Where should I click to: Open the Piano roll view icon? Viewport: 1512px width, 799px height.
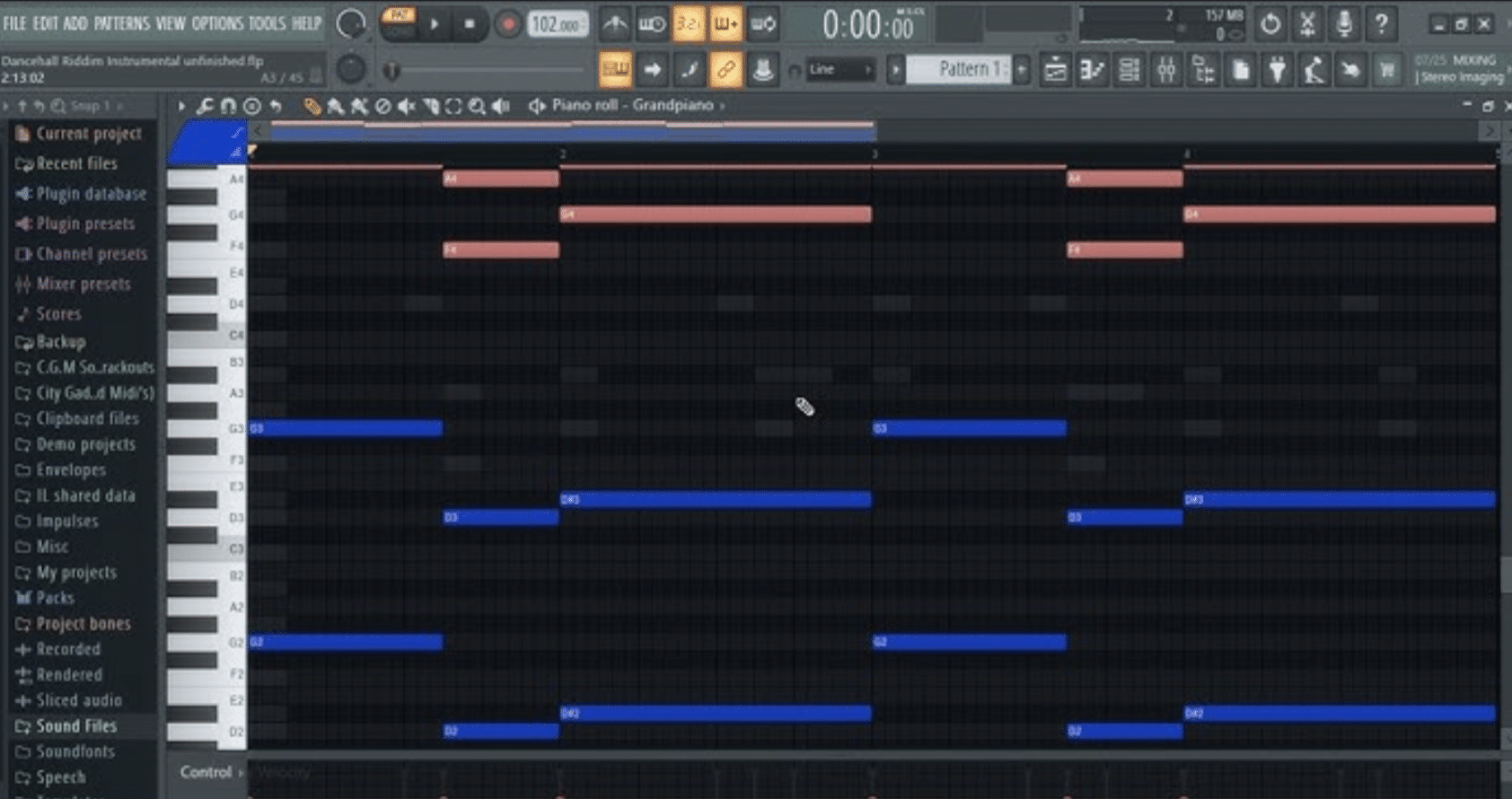coord(1093,69)
